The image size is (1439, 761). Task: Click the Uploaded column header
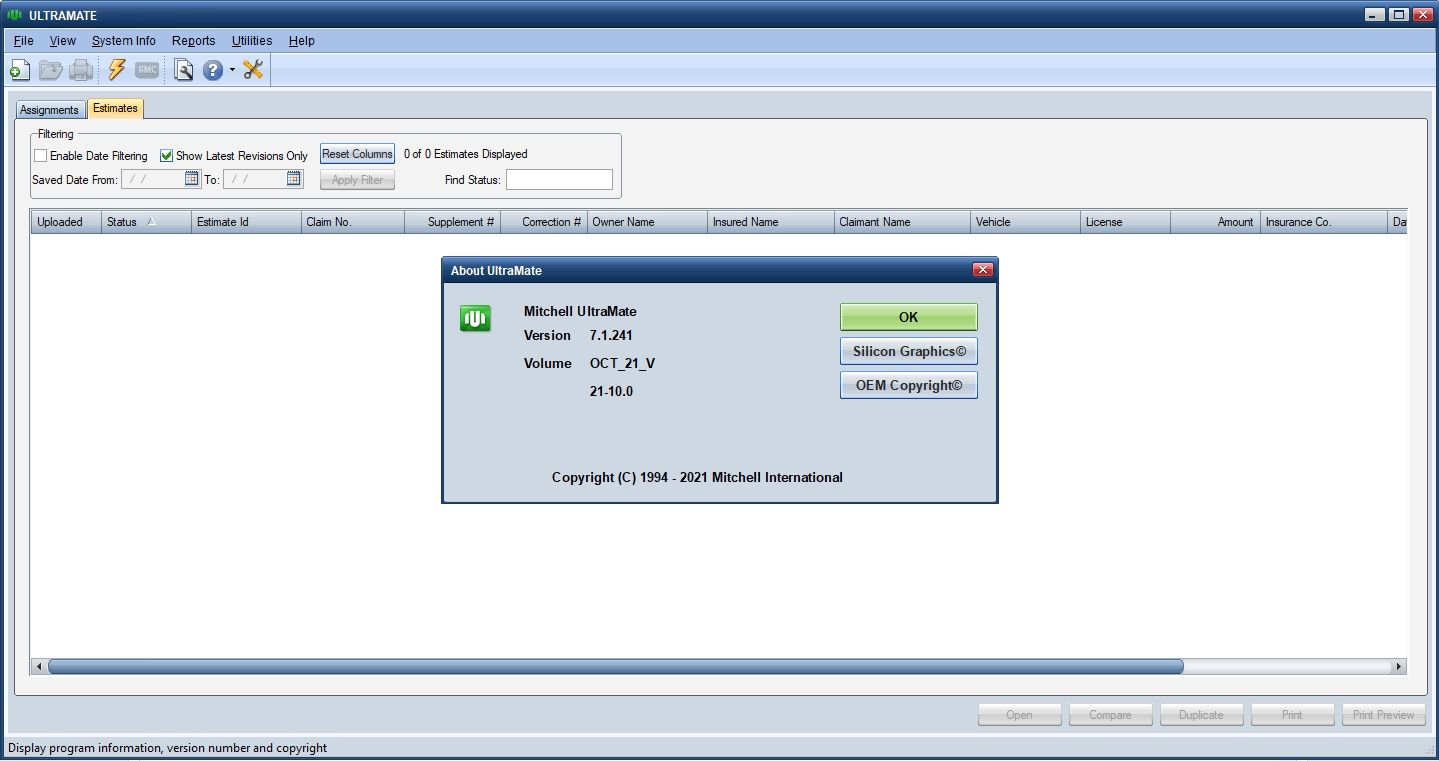[x=66, y=222]
